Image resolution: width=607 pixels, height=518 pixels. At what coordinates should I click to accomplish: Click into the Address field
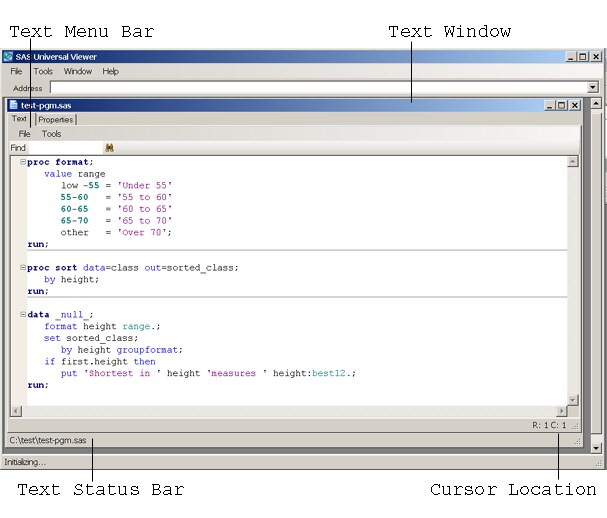[x=319, y=87]
